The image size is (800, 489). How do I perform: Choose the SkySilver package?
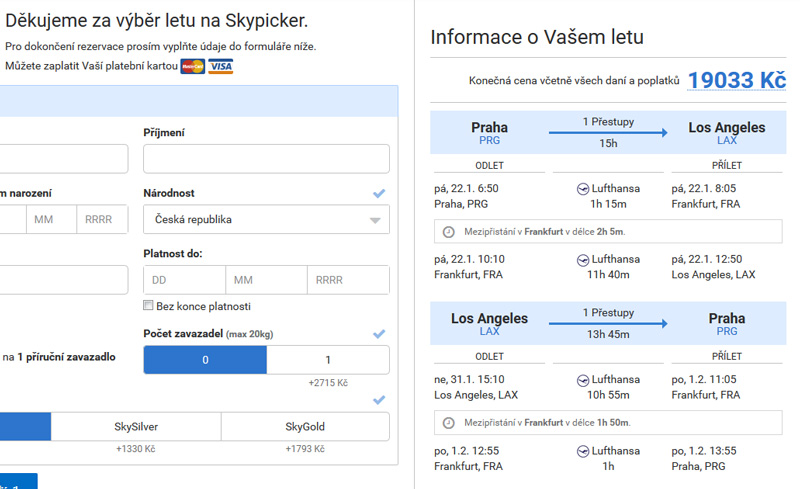(x=136, y=427)
